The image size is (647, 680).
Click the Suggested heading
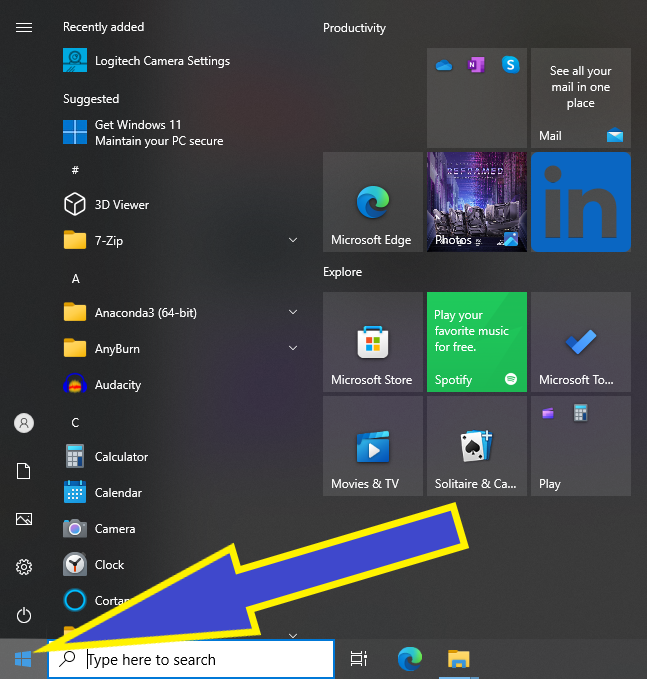[x=91, y=99]
